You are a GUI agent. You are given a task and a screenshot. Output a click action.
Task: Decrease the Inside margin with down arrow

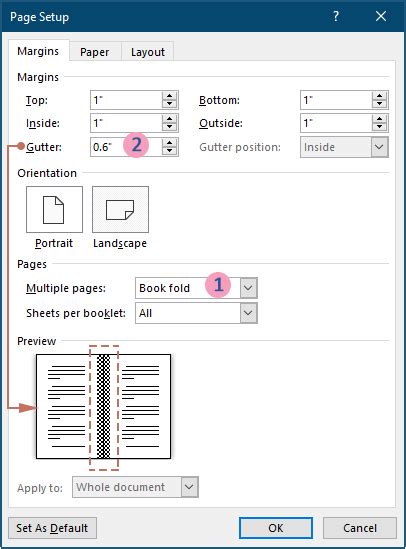tap(169, 127)
